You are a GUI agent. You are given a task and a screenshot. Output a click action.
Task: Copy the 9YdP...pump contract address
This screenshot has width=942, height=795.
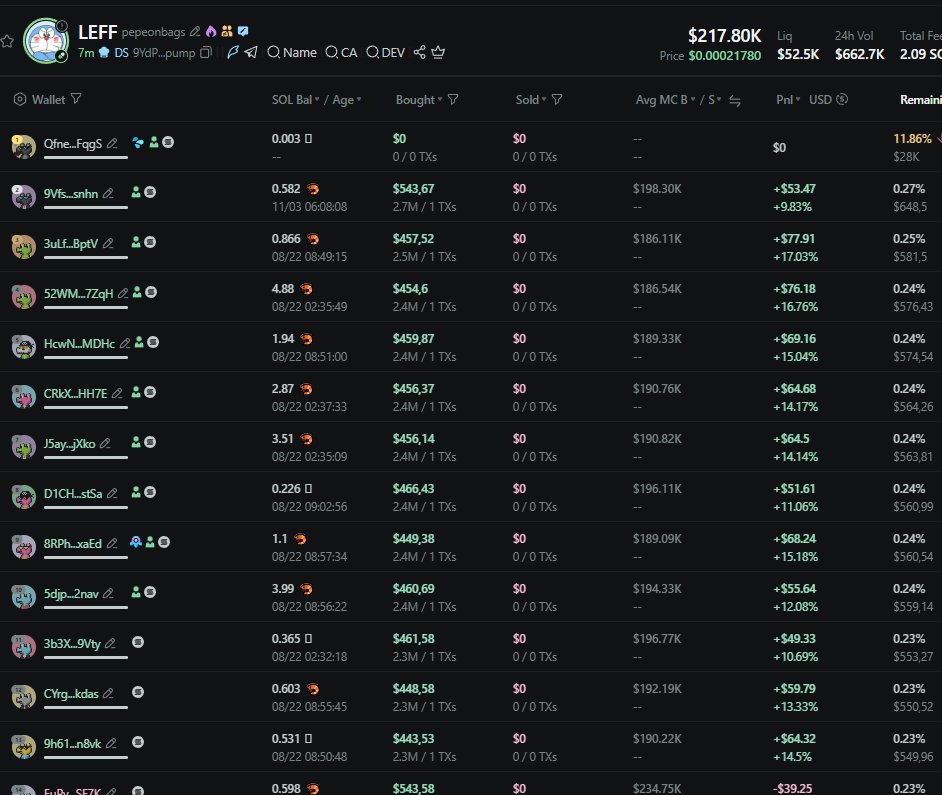pos(206,53)
